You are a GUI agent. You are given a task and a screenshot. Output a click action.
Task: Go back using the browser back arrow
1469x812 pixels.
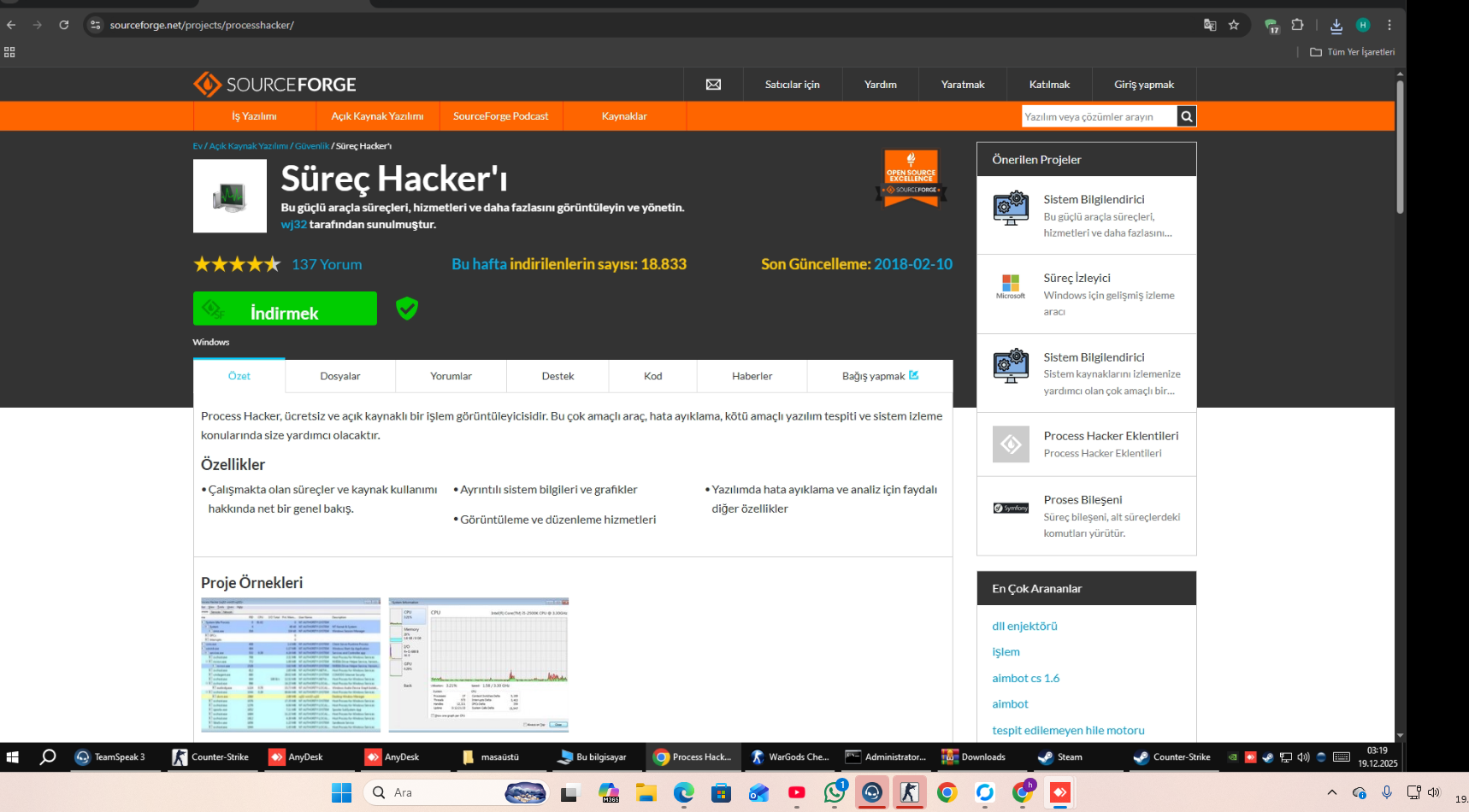coord(11,25)
